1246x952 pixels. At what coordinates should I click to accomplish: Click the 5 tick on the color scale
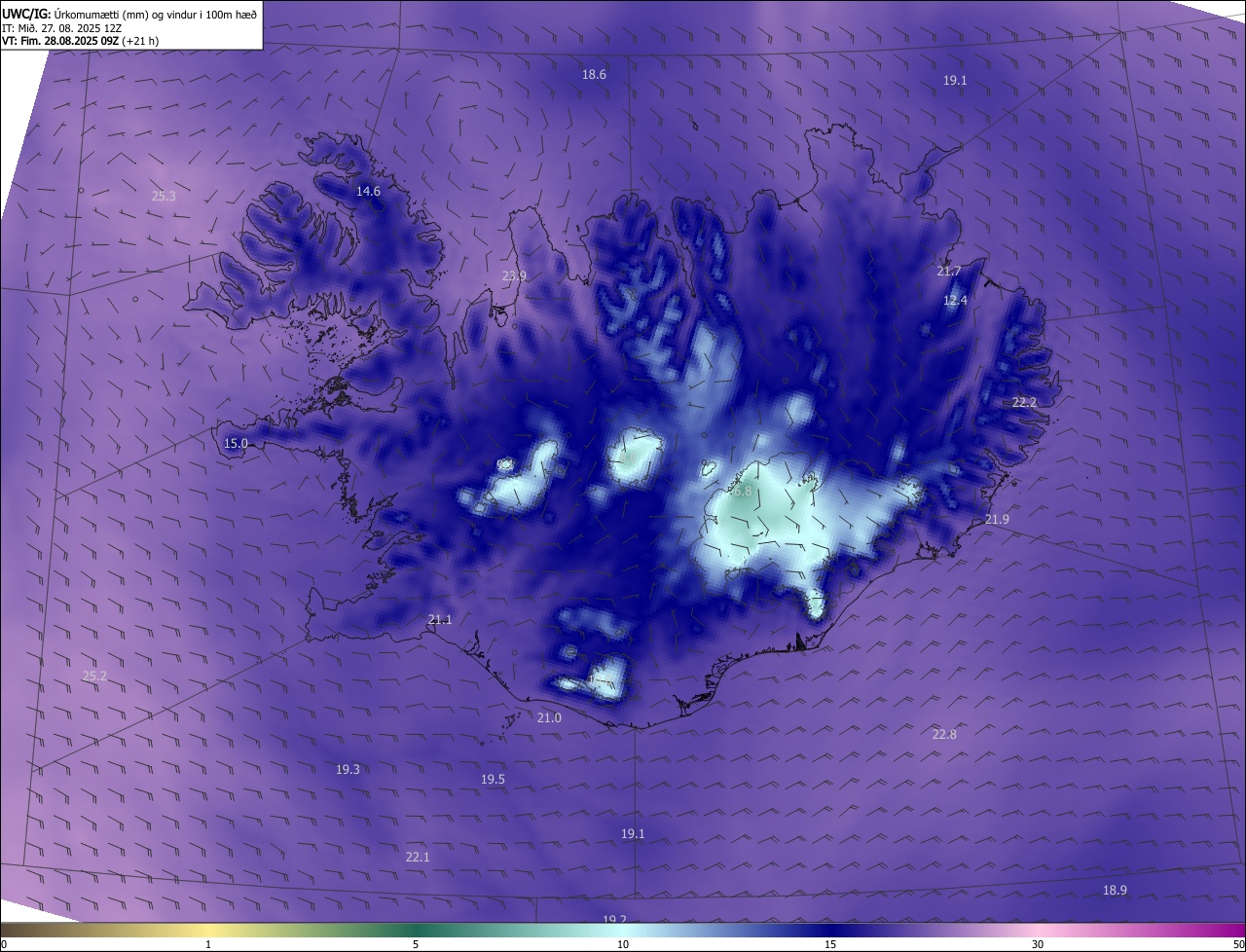coord(416,944)
